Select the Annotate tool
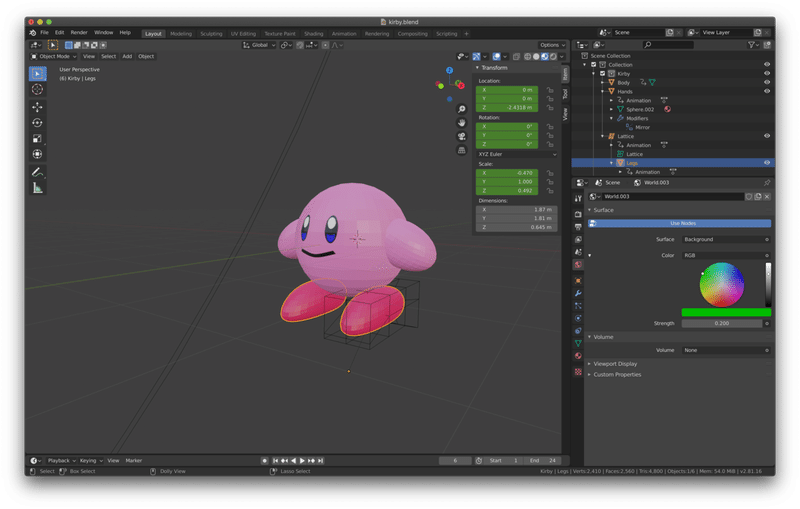 [38, 172]
